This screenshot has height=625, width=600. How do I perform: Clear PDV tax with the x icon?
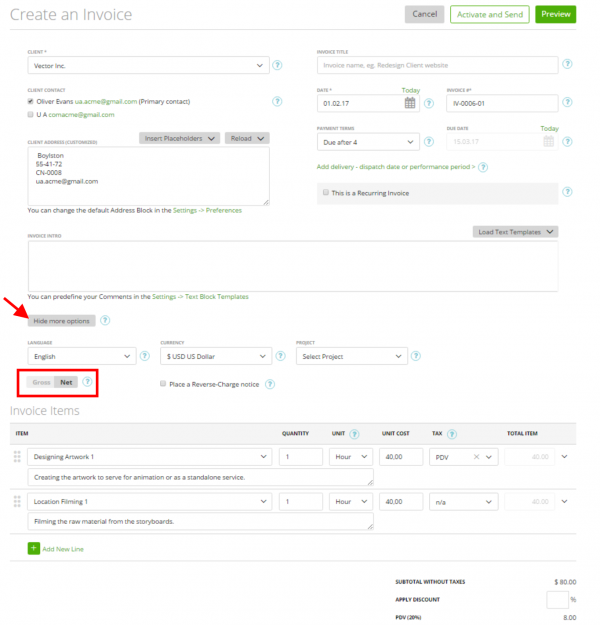click(477, 457)
